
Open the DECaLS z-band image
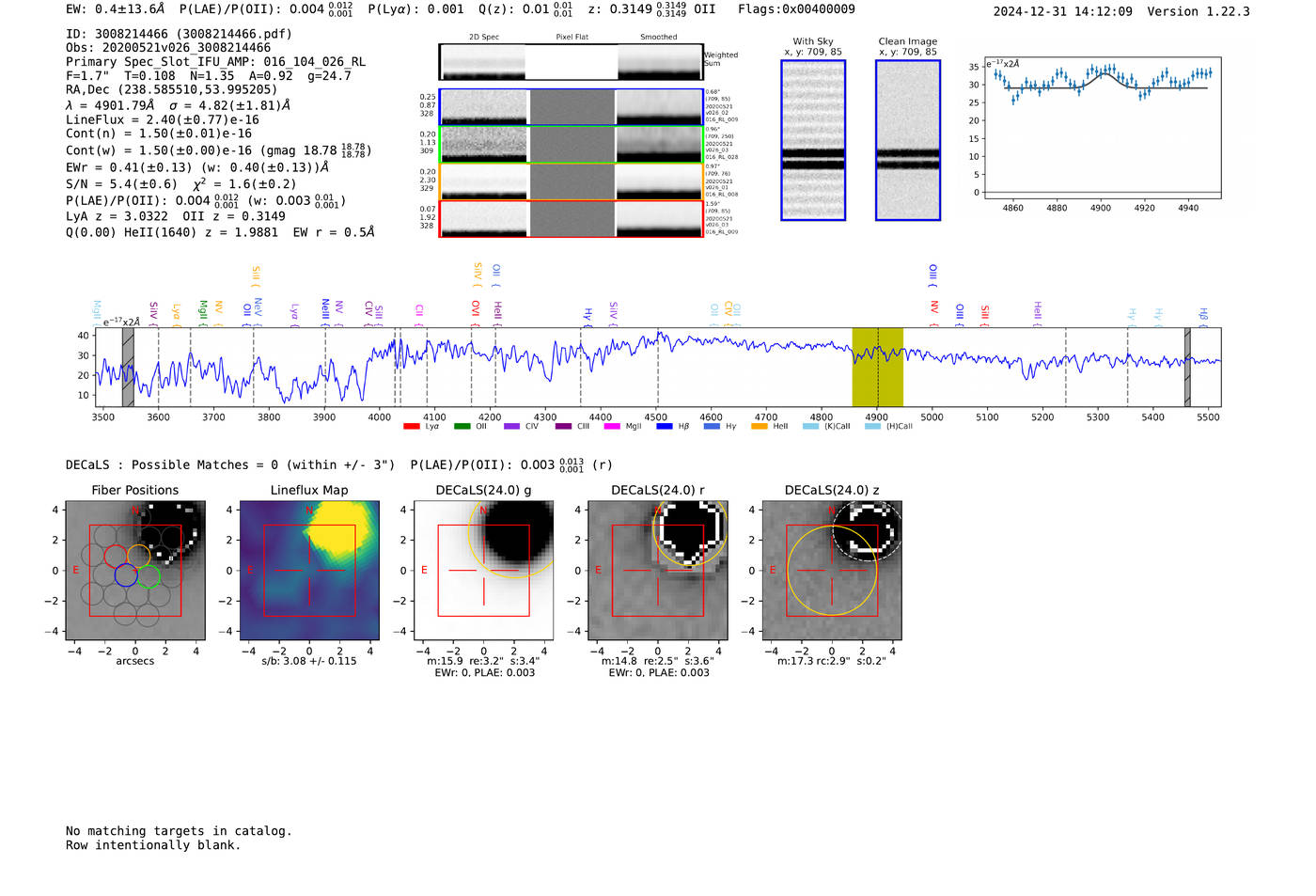point(832,570)
